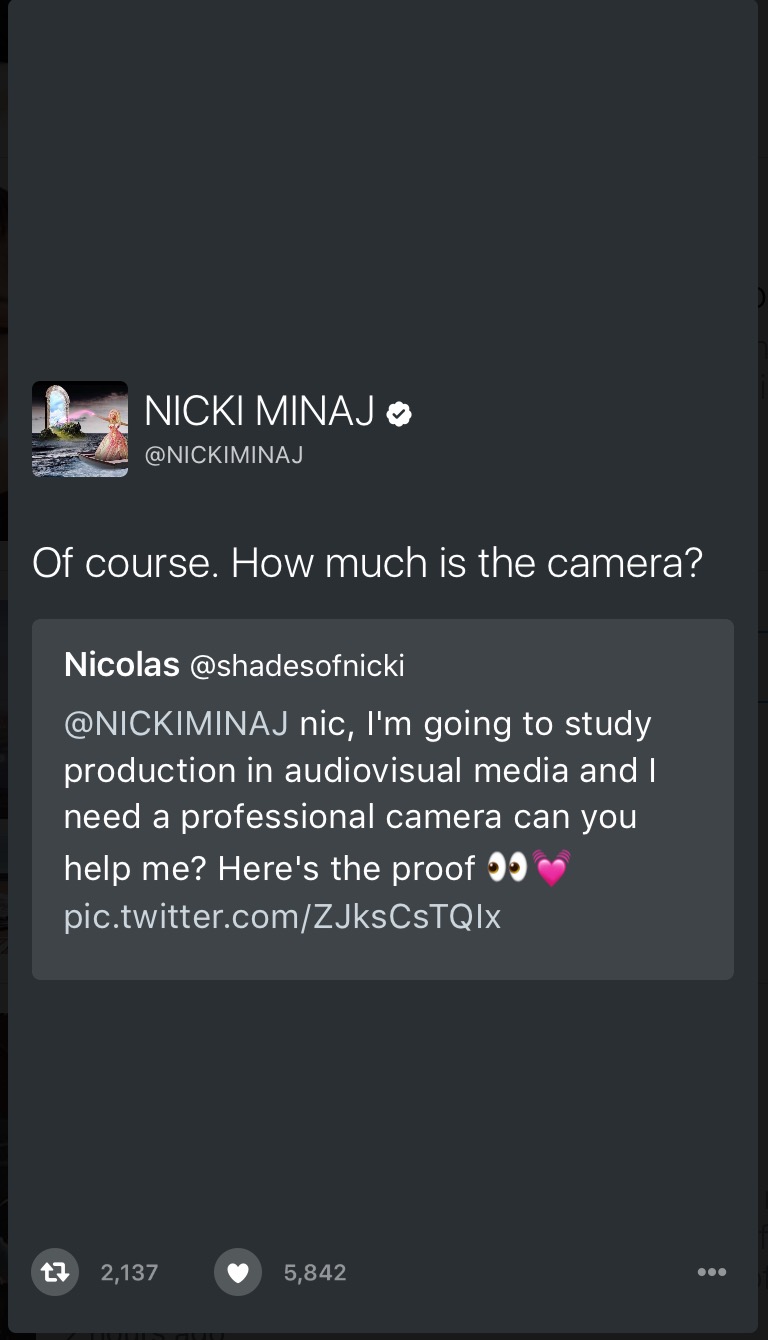The height and width of the screenshot is (1340, 768).
Task: Open Nicki Minaj's profile picture
Action: coord(80,429)
